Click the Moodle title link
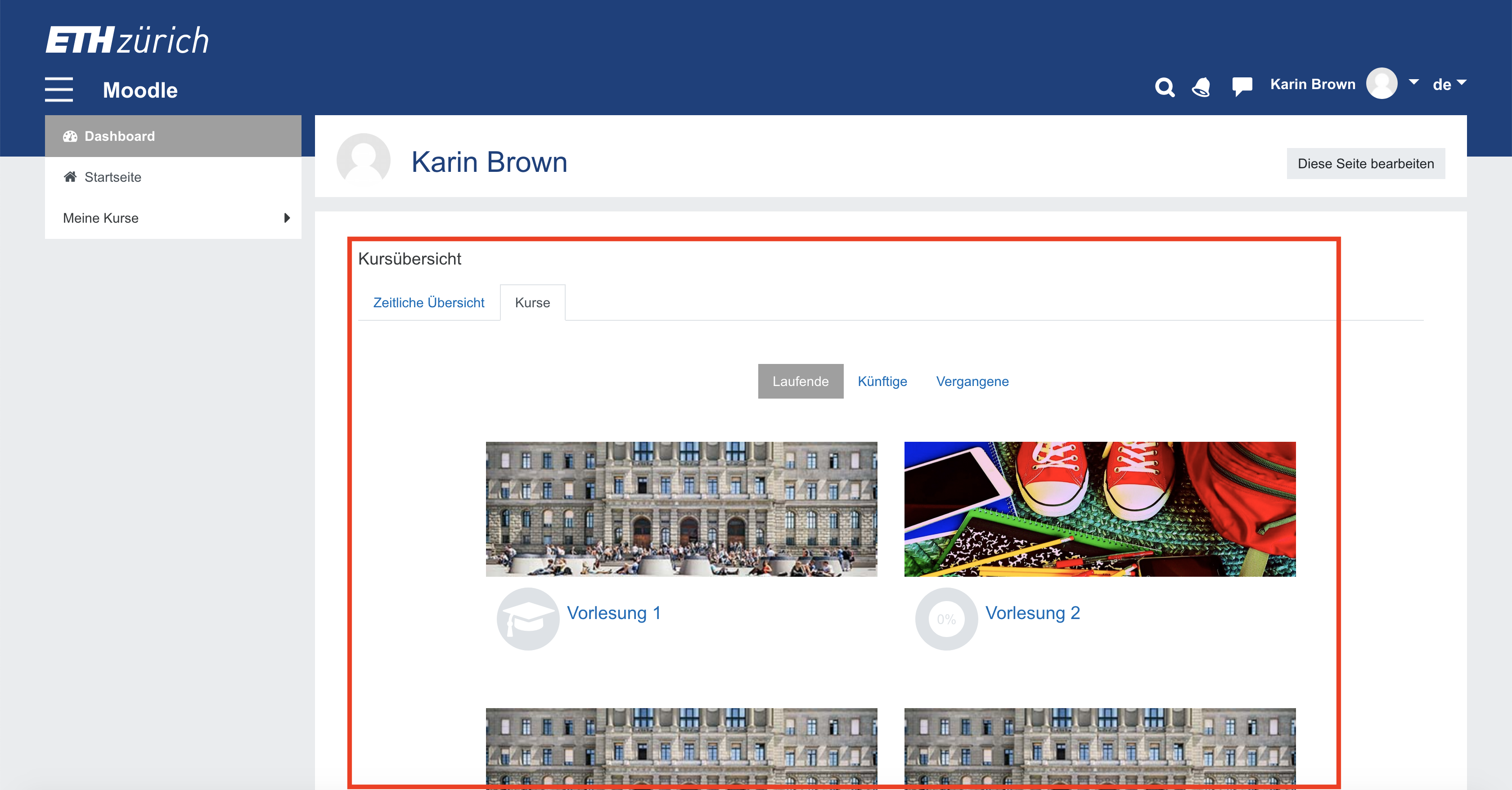The height and width of the screenshot is (790, 1512). coord(140,90)
